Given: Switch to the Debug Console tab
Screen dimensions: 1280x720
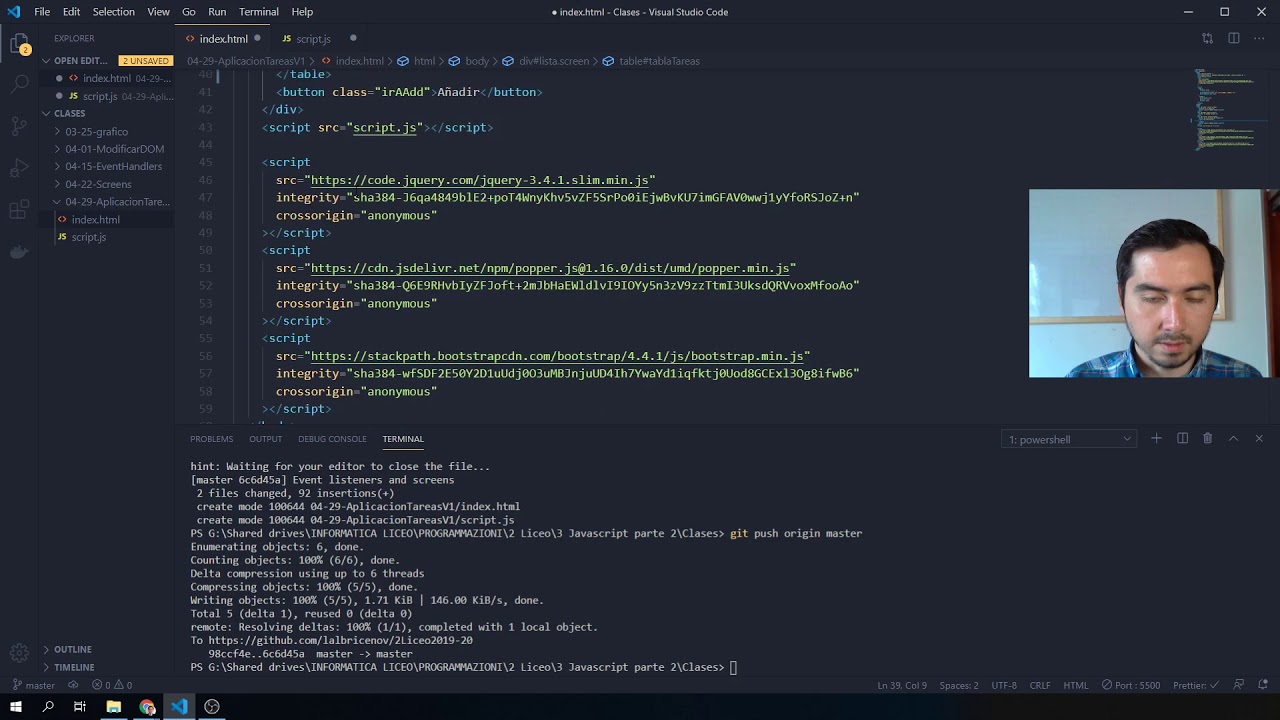Looking at the screenshot, I should tap(332, 439).
